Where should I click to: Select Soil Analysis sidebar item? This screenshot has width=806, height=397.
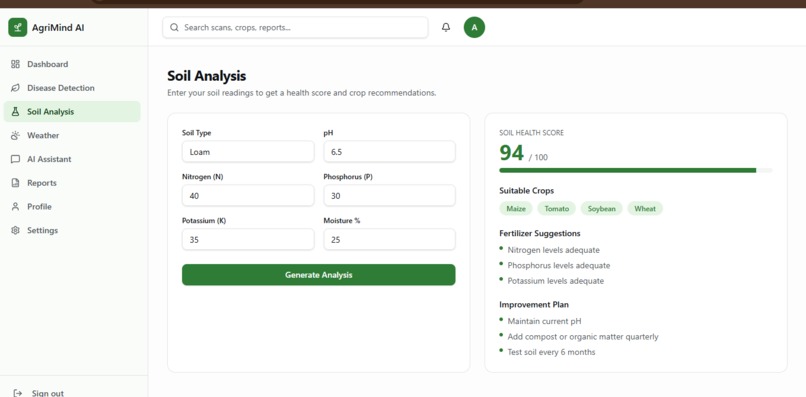coord(72,112)
